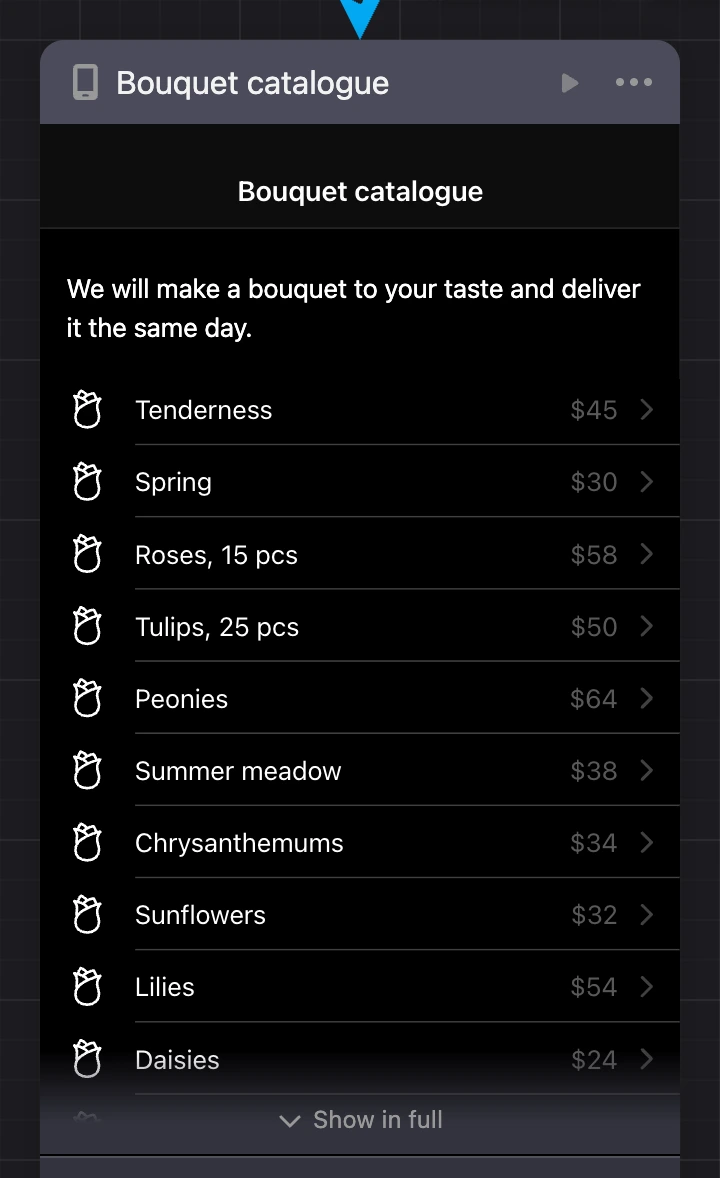The height and width of the screenshot is (1178, 720).
Task: Click the bouquet description text paragraph
Action: [353, 308]
